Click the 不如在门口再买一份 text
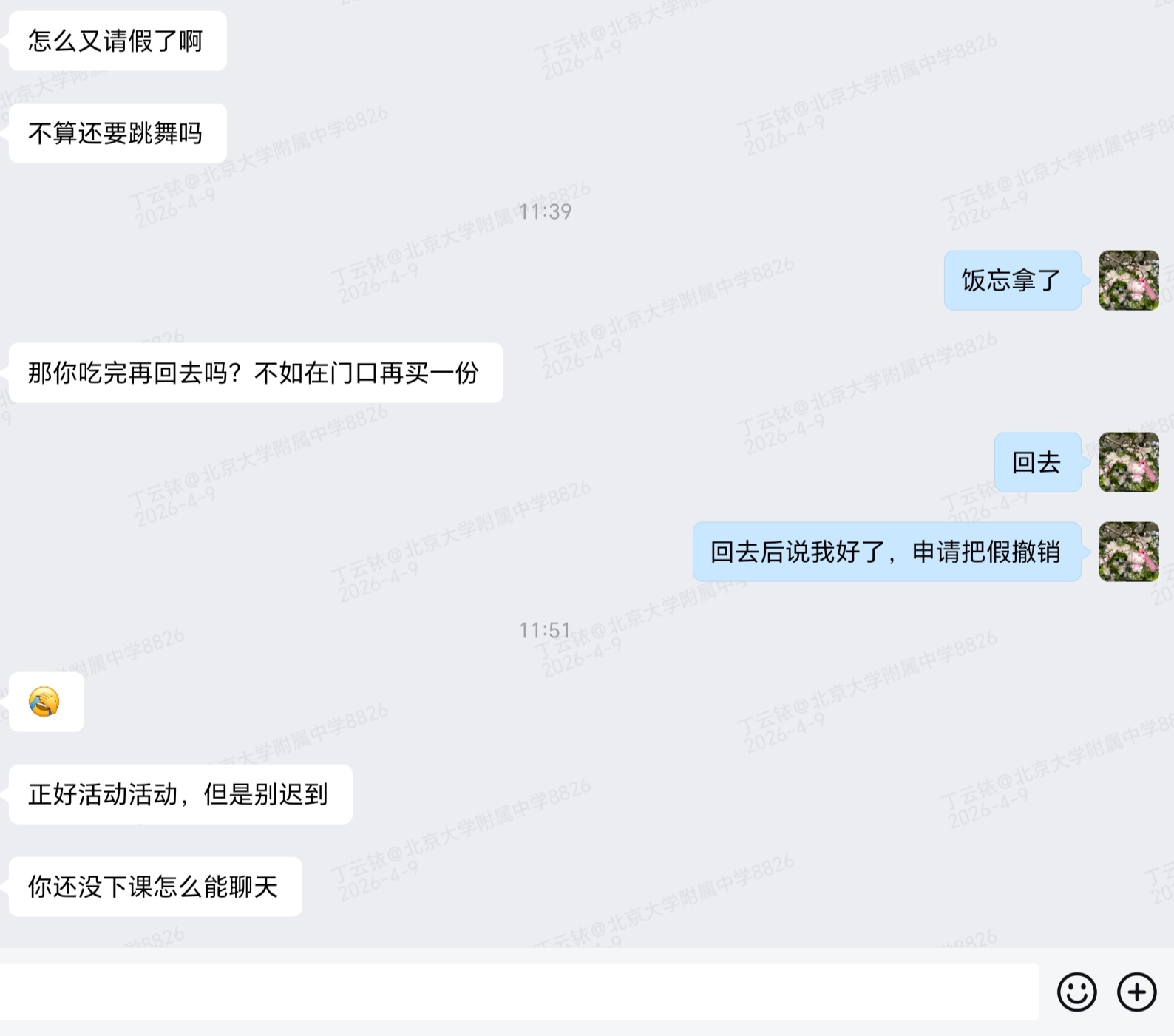The width and height of the screenshot is (1174, 1036). [366, 373]
